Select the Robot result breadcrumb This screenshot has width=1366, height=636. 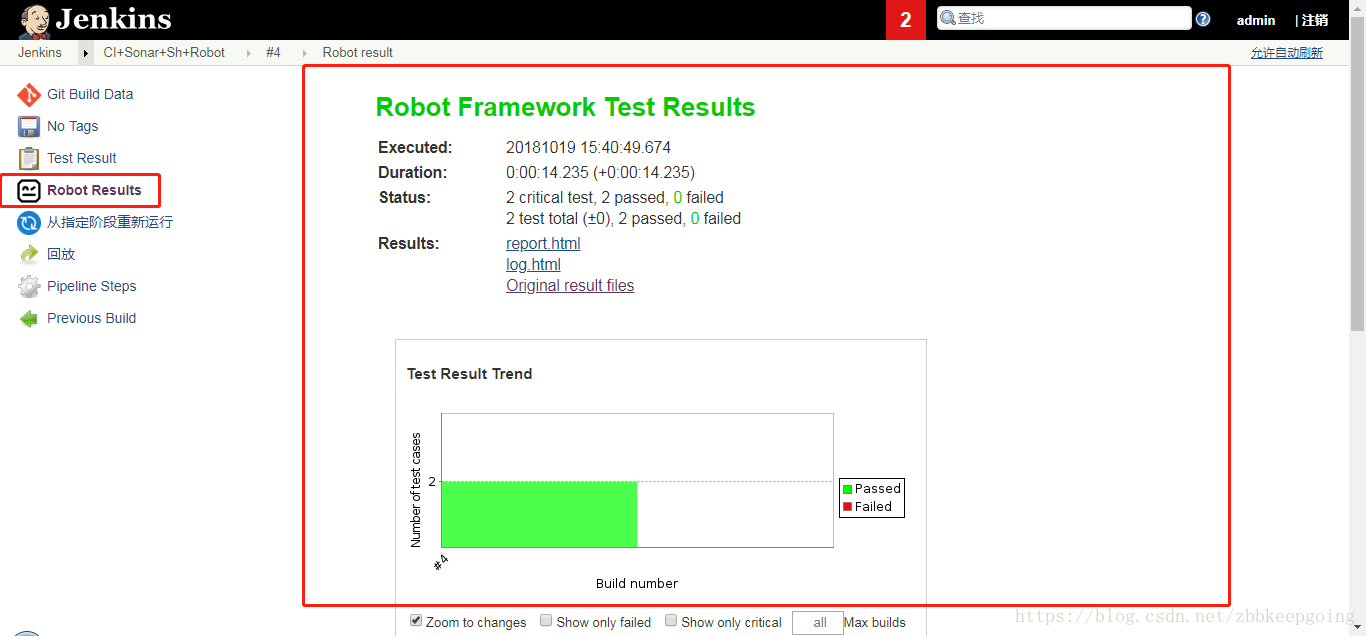pyautogui.click(x=358, y=53)
